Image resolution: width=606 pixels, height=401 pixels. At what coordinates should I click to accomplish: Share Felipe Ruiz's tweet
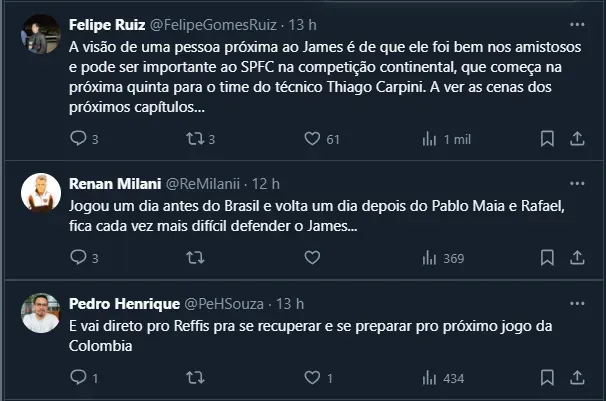tap(578, 139)
